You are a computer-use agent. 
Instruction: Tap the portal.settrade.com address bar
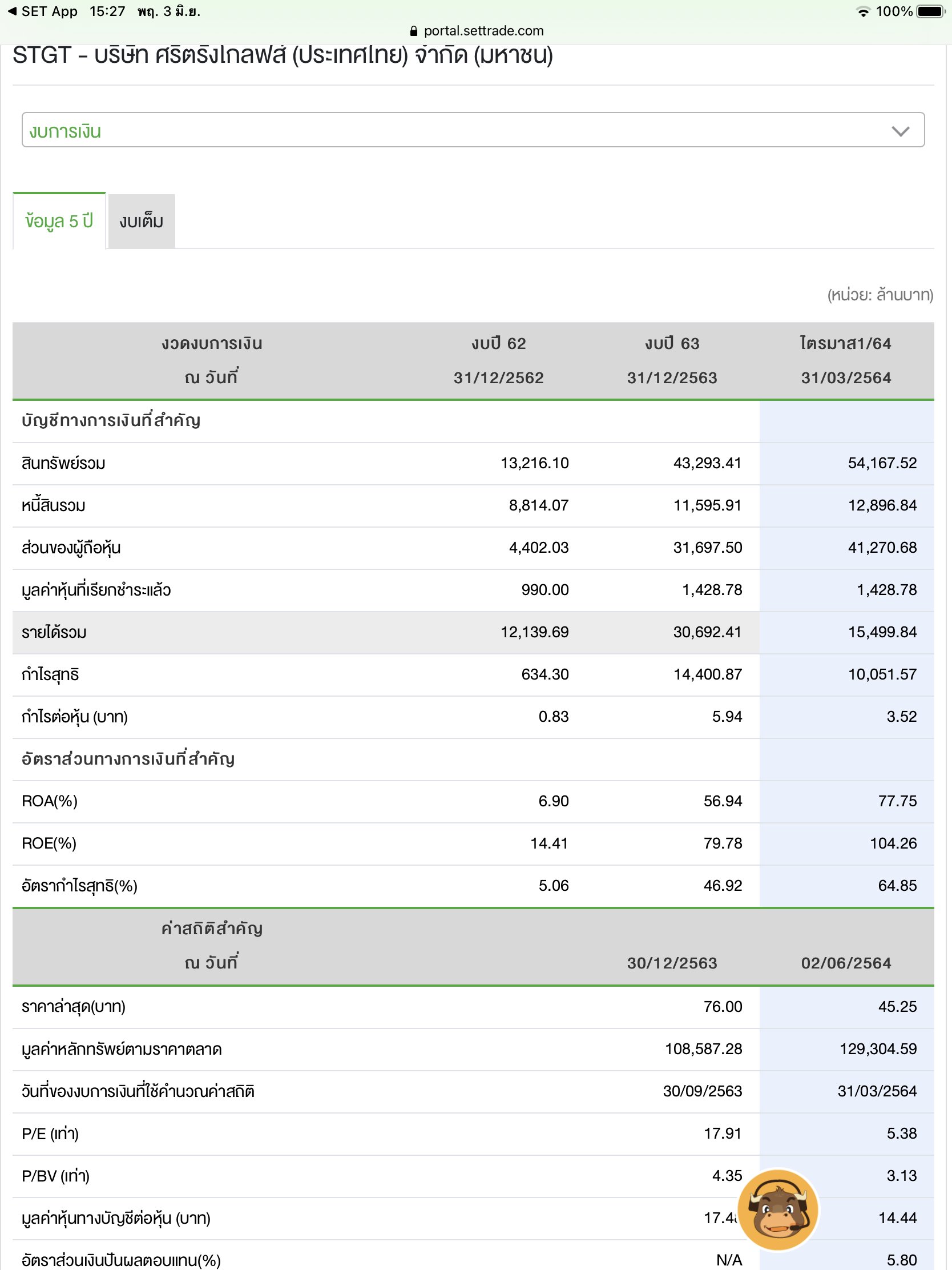tap(477, 31)
